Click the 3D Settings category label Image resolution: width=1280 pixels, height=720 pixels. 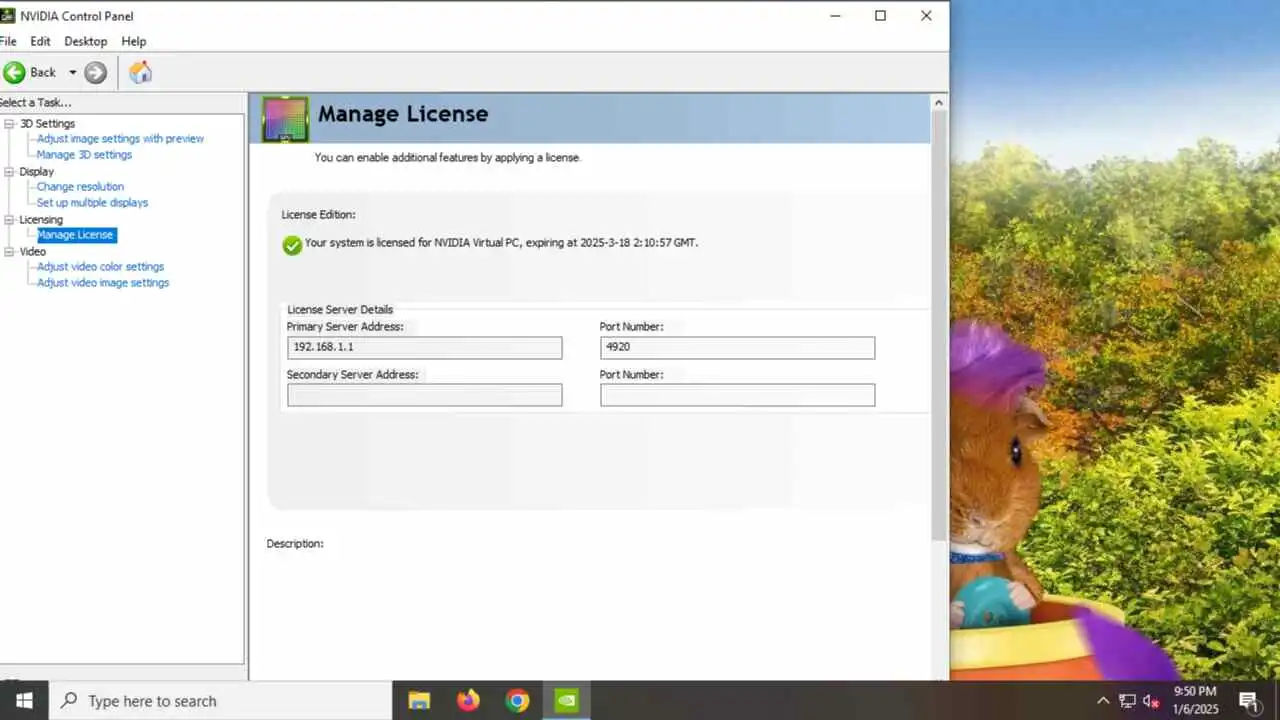[48, 123]
